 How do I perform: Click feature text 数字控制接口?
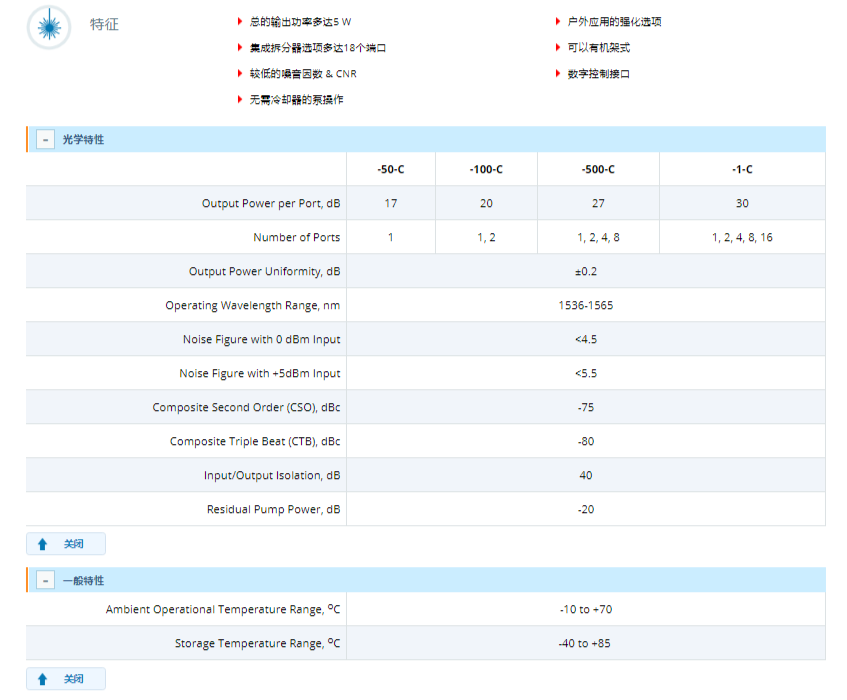point(599,73)
